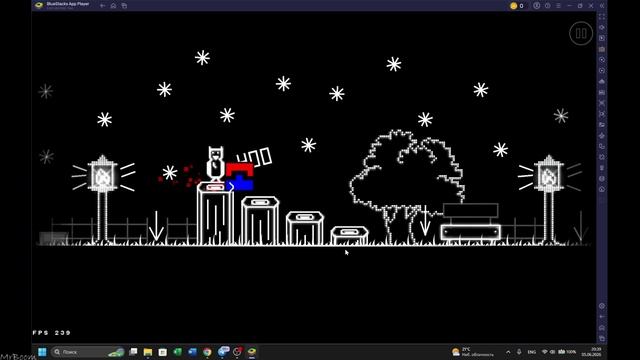Open Excel from the taskbar

pos(178,352)
